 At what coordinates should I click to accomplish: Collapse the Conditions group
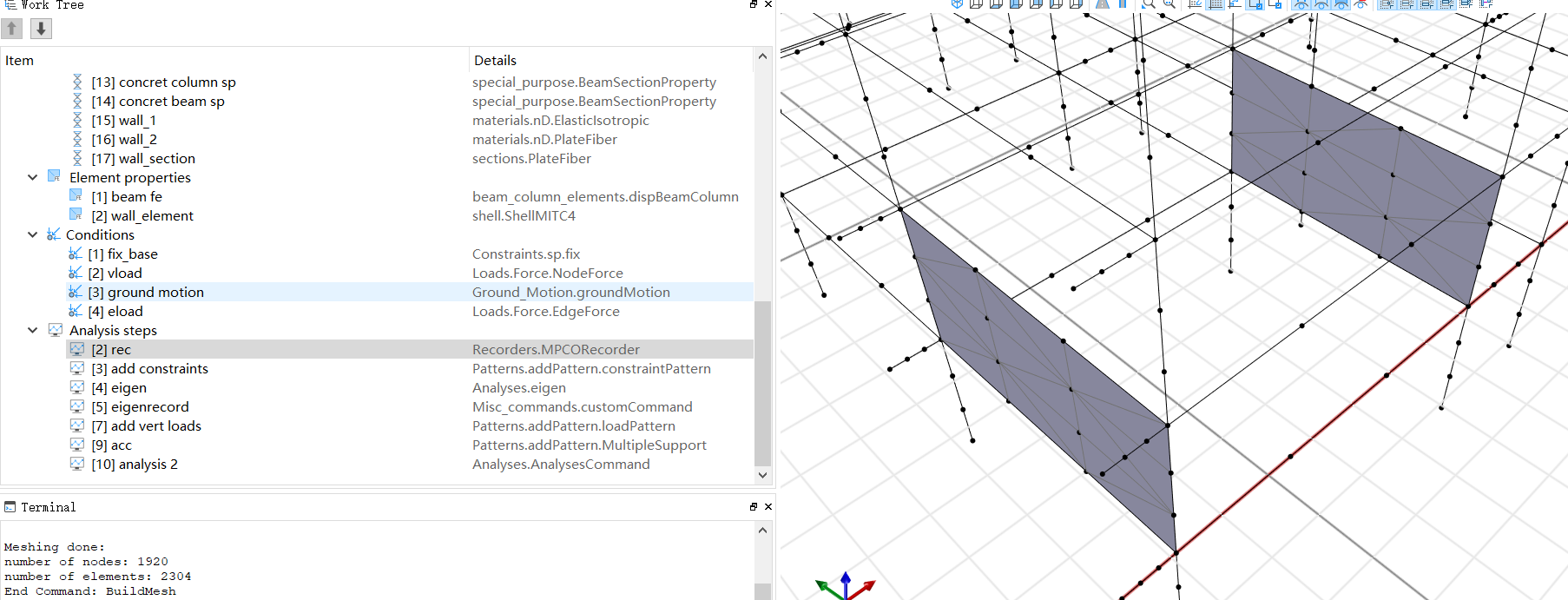pyautogui.click(x=32, y=234)
